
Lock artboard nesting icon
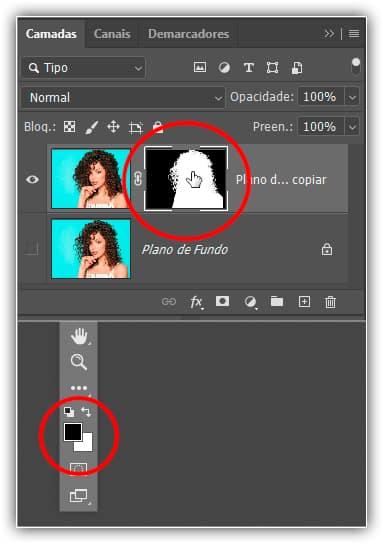tap(136, 128)
